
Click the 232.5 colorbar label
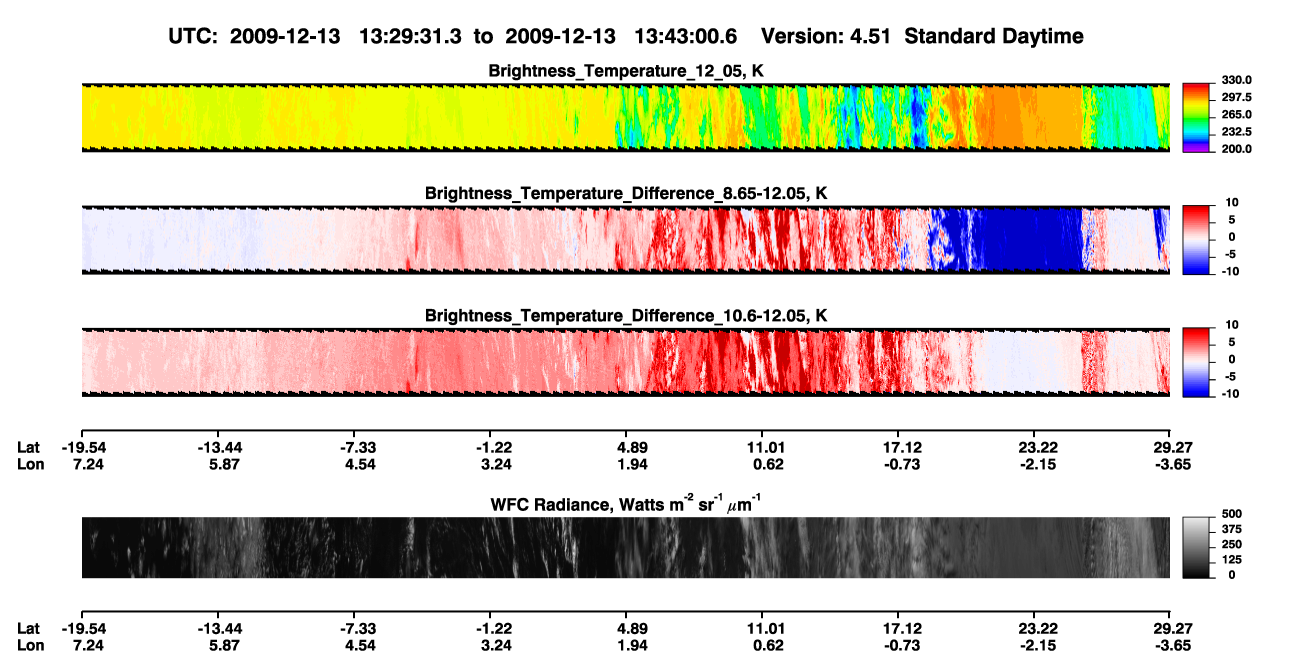[x=1235, y=132]
